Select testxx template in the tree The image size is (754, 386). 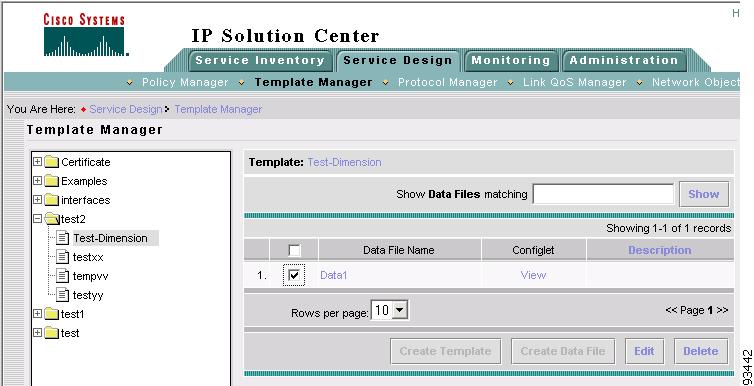(x=88, y=257)
